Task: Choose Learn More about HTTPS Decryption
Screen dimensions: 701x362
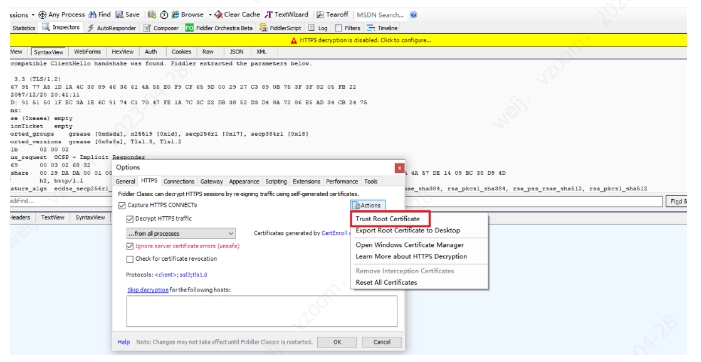Action: 411,257
